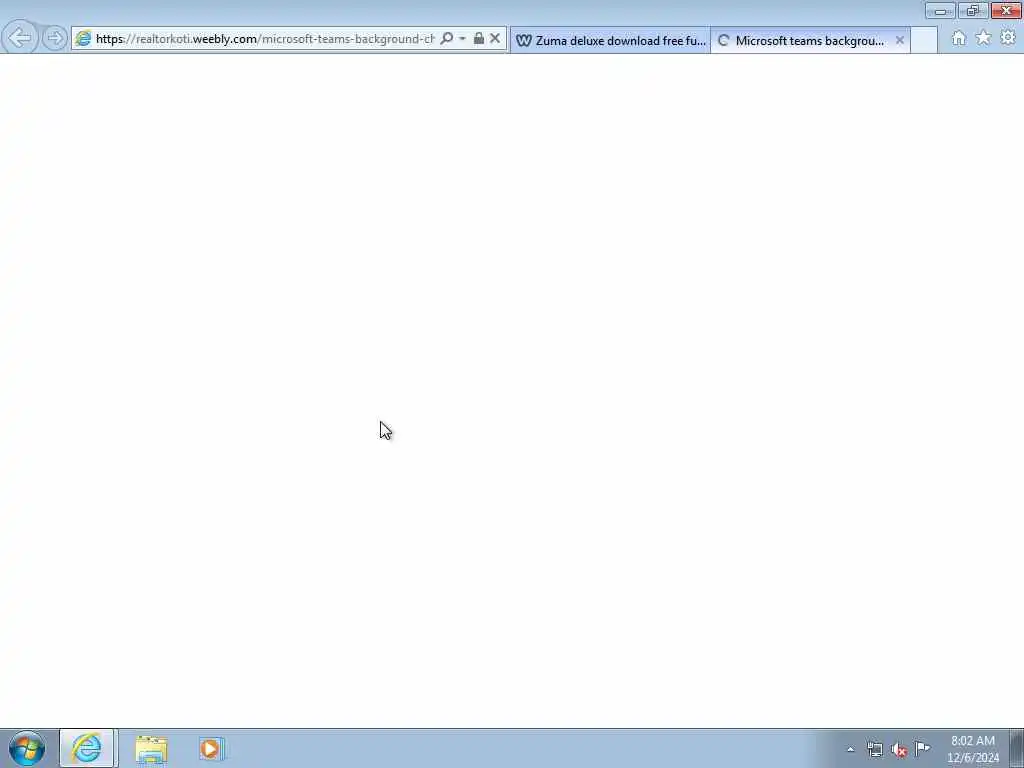Click the clock showing 8:02 AM
1024x768 pixels.
tap(972, 749)
